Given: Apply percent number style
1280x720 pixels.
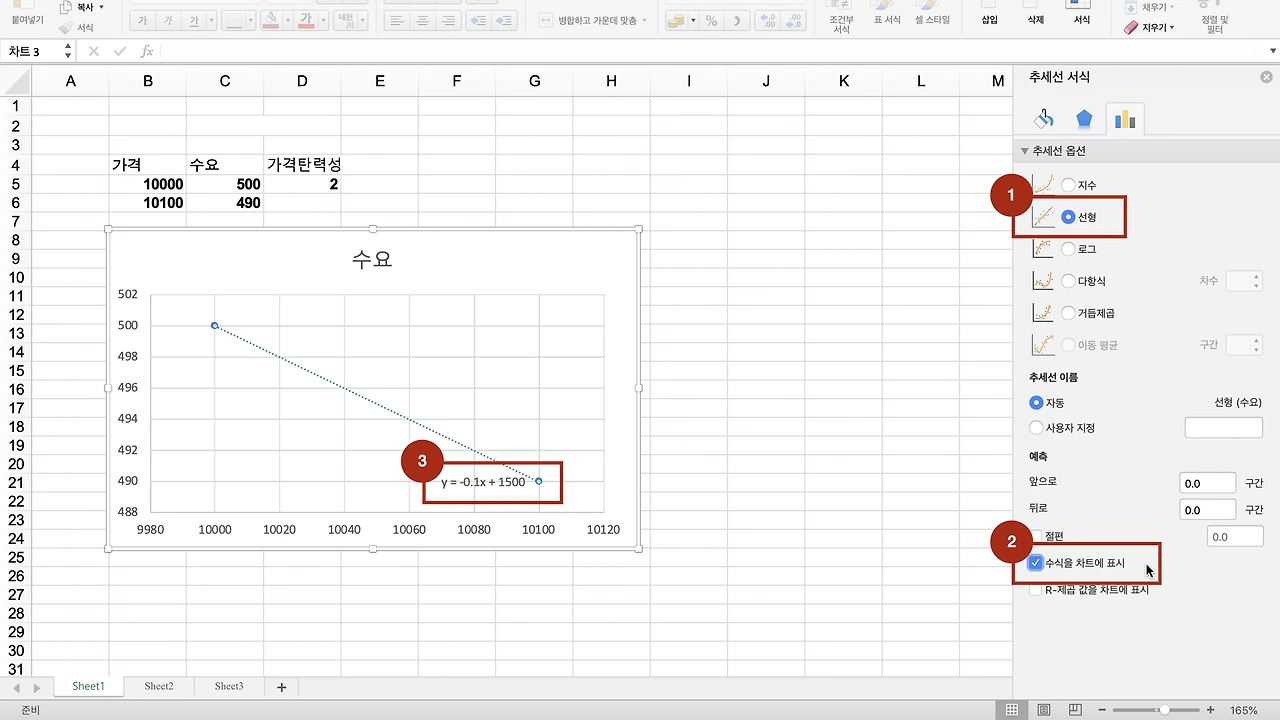Looking at the screenshot, I should coord(711,20).
